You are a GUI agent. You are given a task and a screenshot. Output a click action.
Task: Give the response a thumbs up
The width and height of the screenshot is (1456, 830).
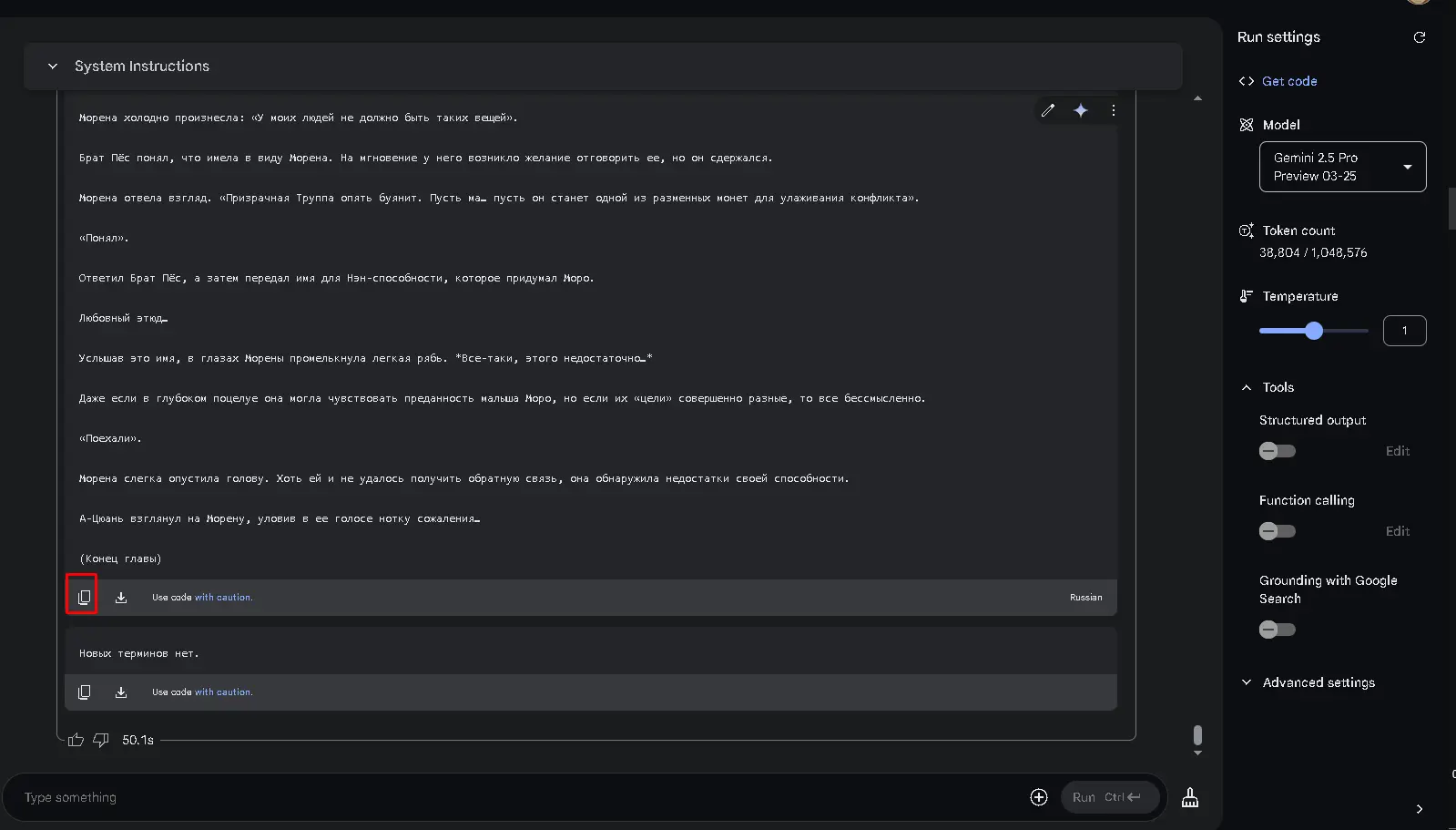tap(76, 740)
